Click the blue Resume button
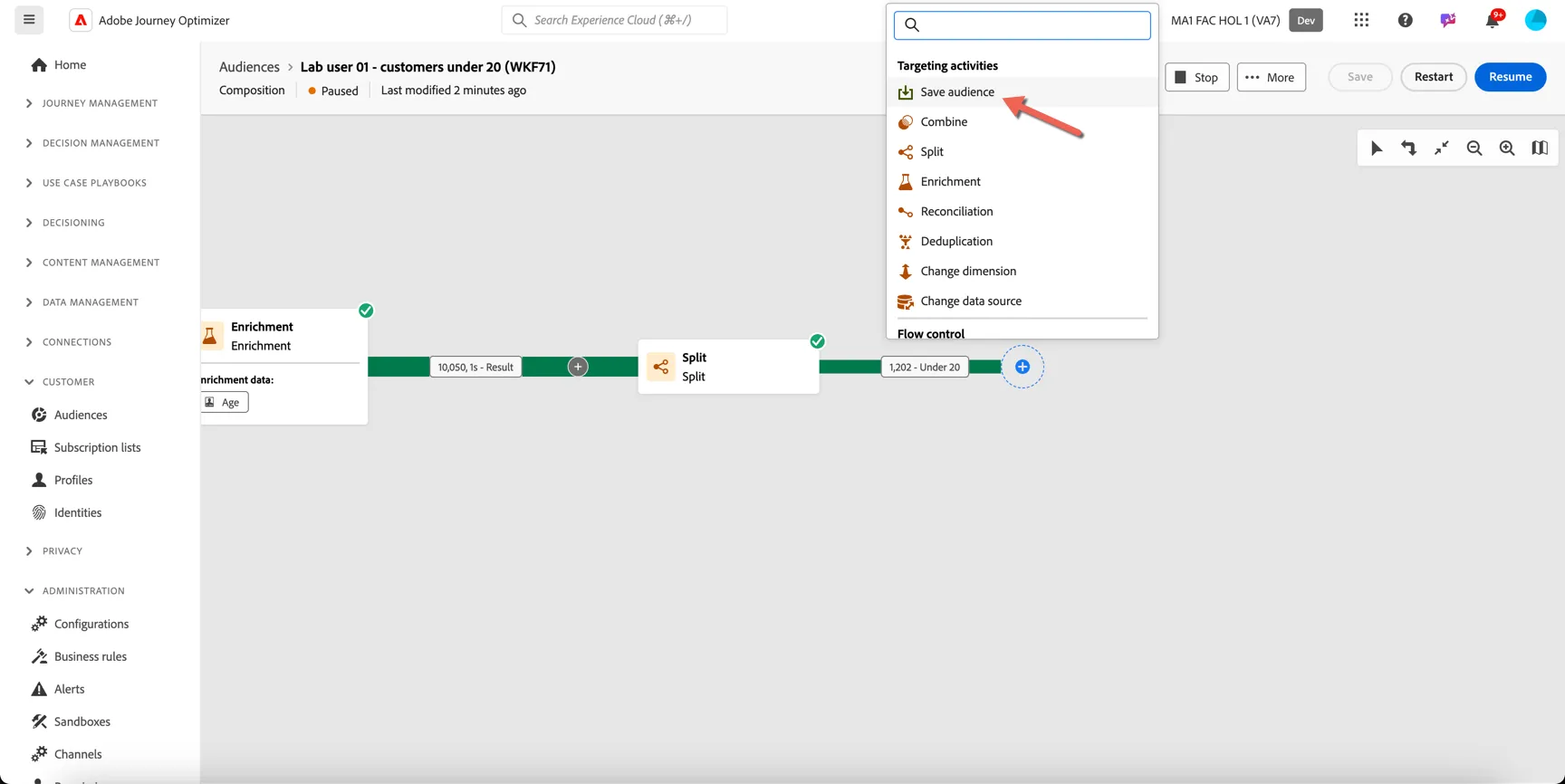Screen dimensions: 1565x784 pyautogui.click(x=1510, y=77)
